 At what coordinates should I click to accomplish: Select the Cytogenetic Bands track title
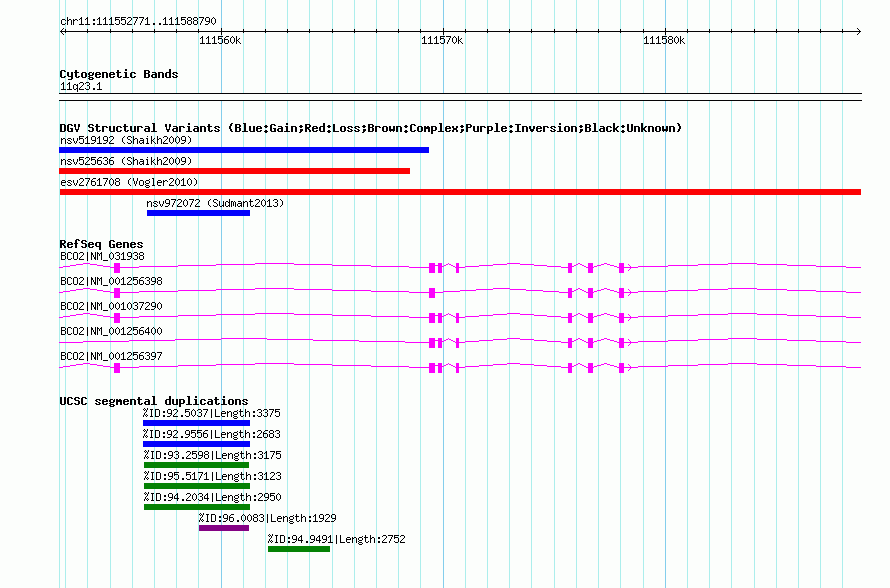[x=119, y=74]
